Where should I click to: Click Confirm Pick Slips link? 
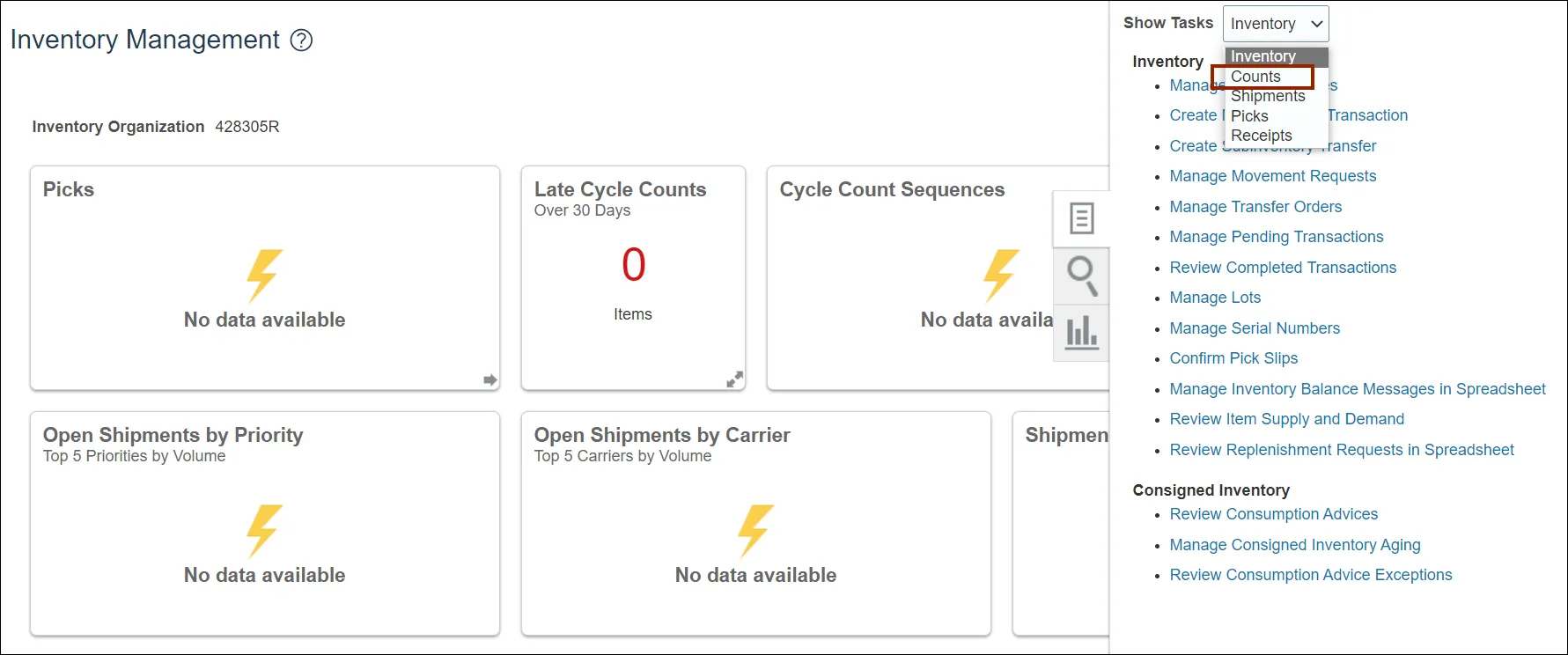[1233, 358]
